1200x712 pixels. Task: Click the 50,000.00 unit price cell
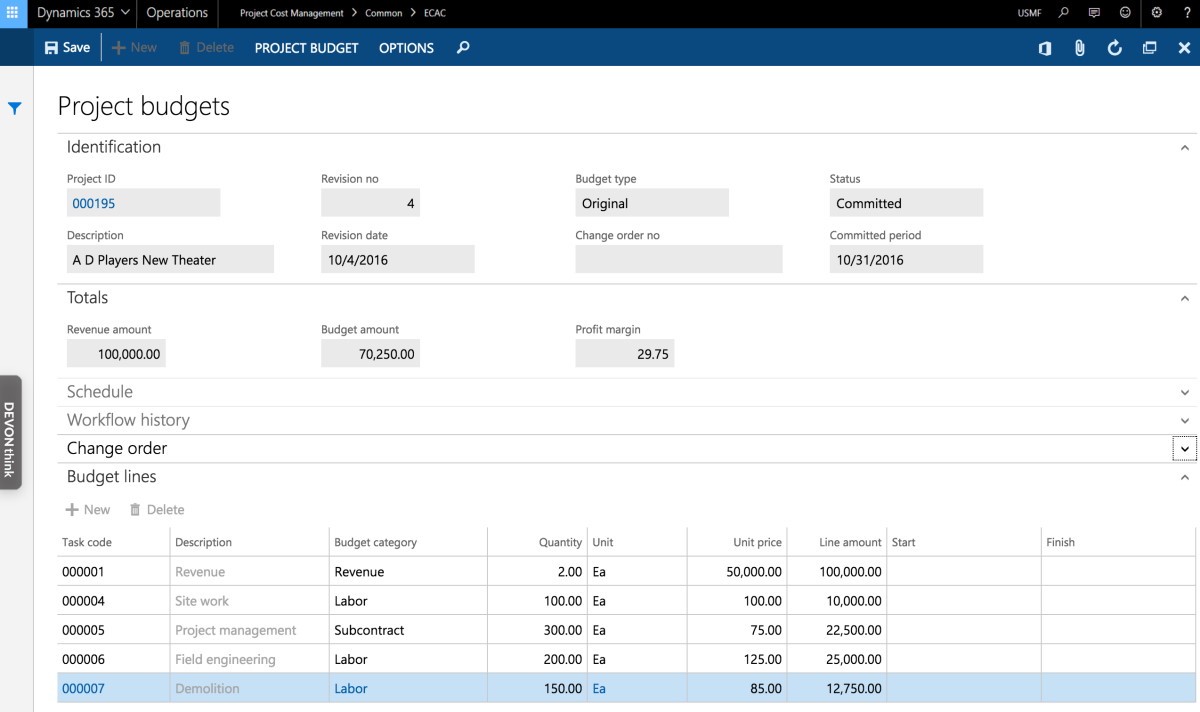(x=737, y=572)
